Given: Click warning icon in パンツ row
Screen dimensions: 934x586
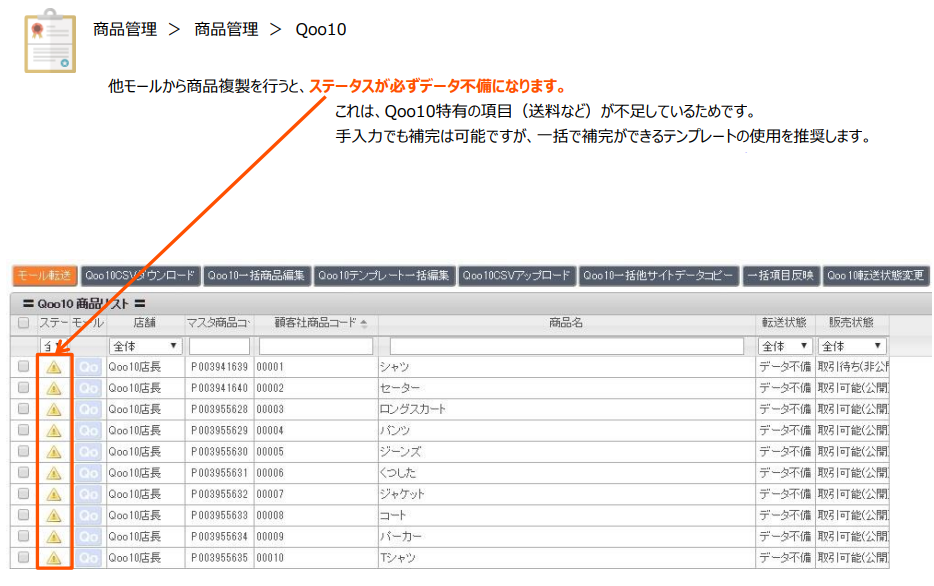Looking at the screenshot, I should [x=54, y=431].
